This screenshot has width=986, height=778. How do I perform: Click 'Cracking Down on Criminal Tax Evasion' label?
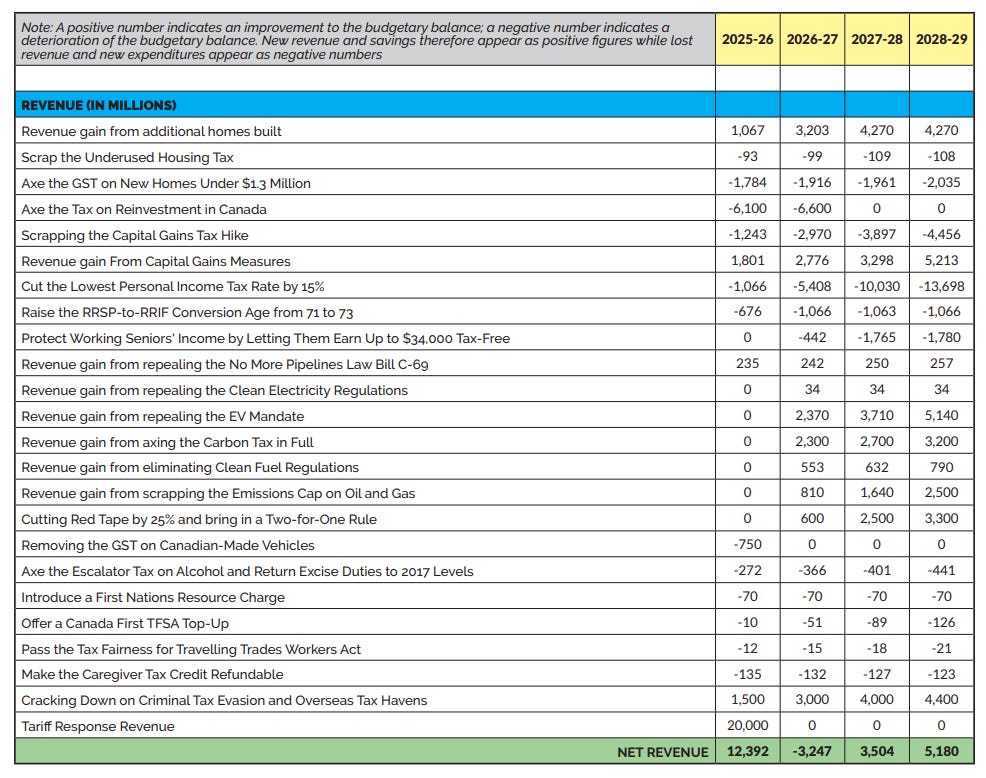tap(224, 701)
